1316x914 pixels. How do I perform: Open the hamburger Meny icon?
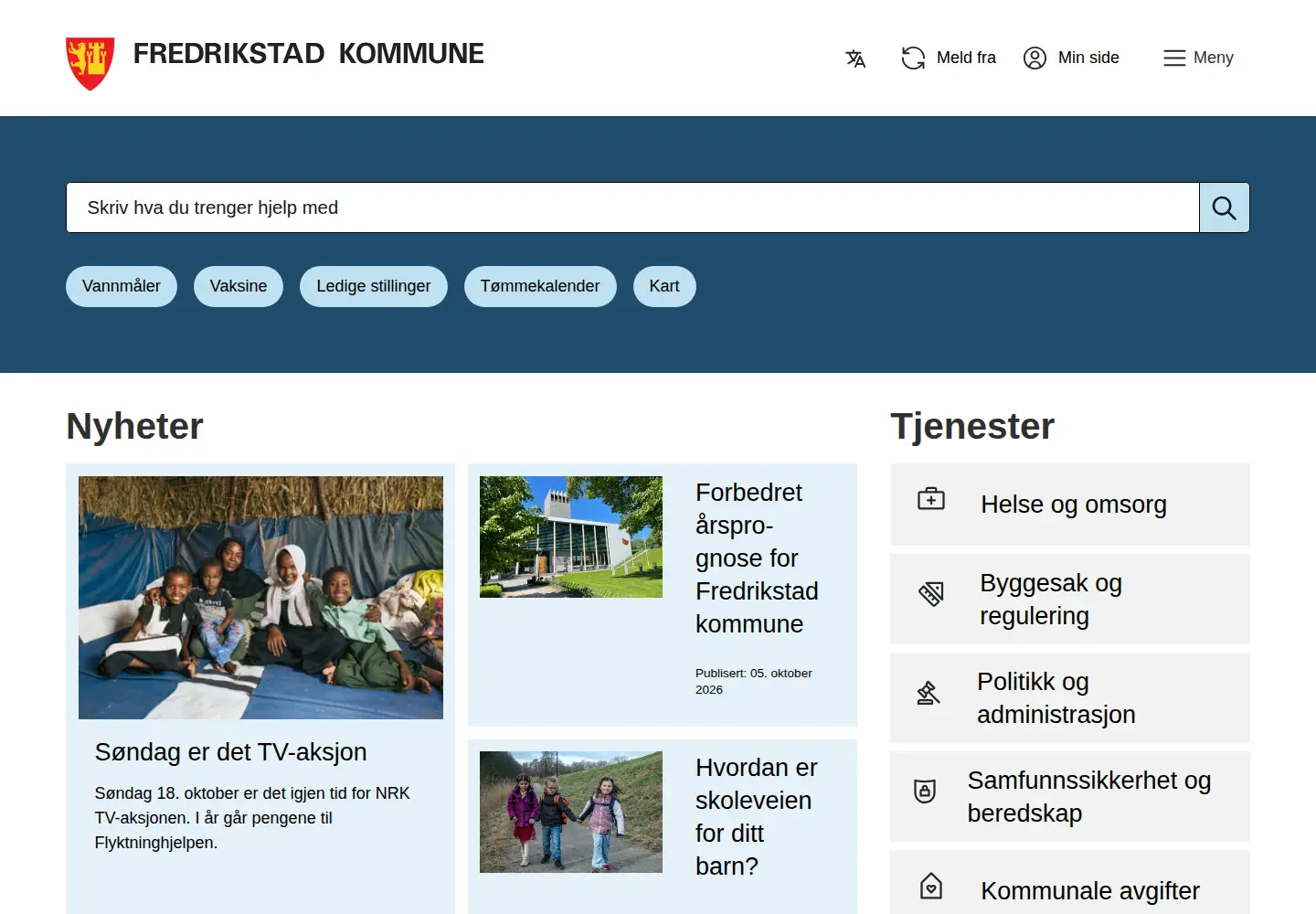coord(1174,58)
